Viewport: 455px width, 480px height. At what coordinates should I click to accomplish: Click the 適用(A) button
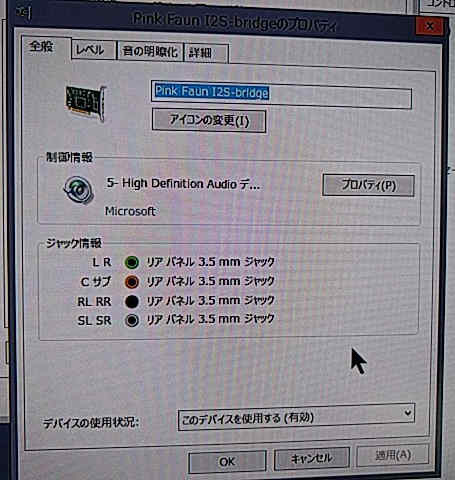pyautogui.click(x=393, y=455)
